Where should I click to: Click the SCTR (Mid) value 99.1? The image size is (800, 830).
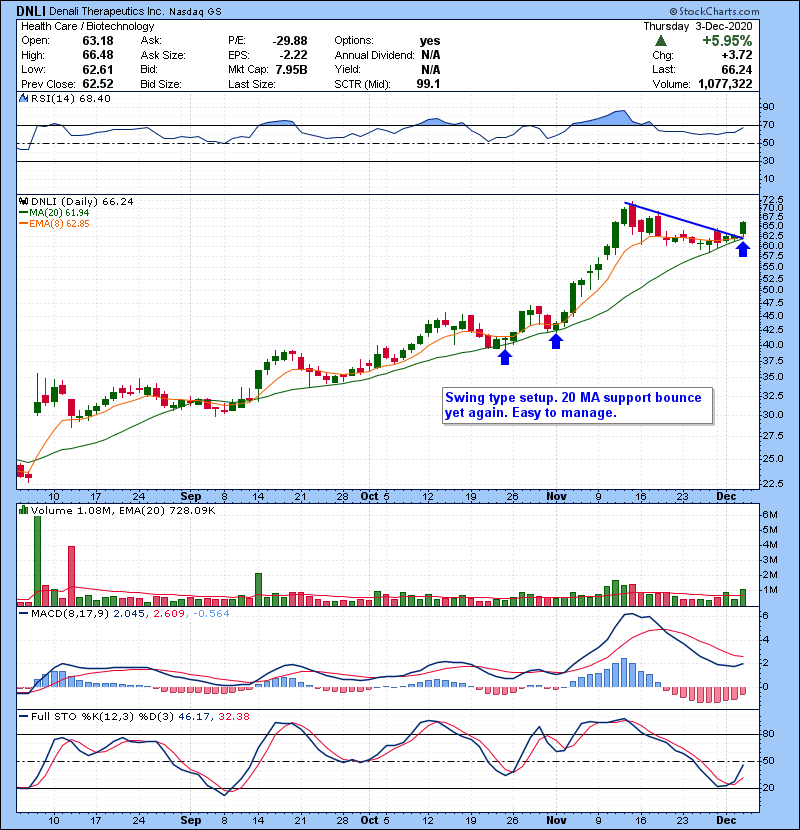(x=428, y=84)
